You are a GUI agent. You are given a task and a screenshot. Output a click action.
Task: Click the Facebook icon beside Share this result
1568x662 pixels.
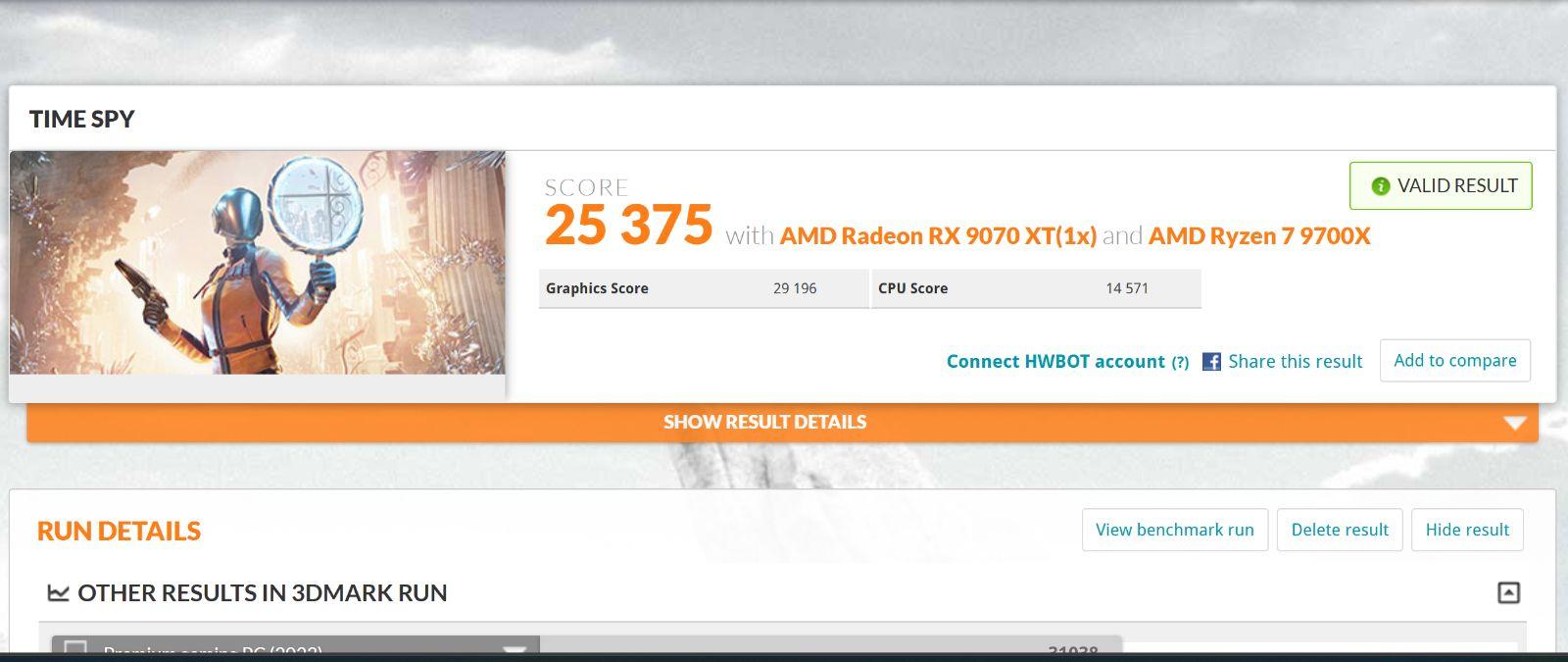coord(1211,361)
